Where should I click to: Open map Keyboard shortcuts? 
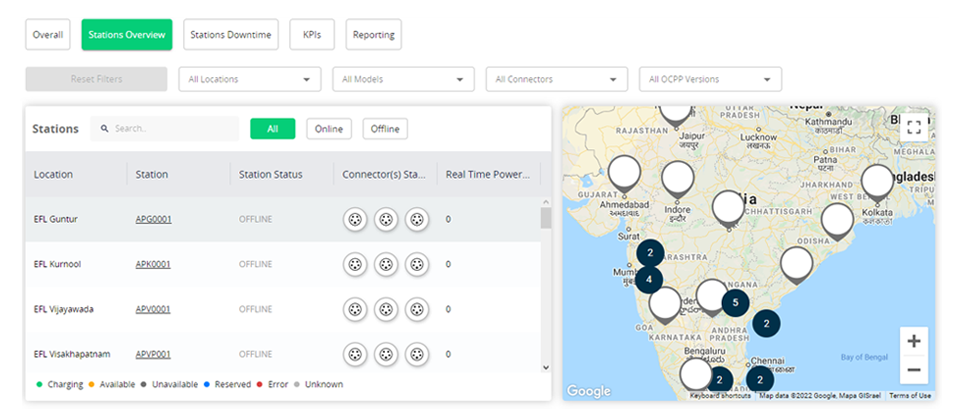(x=720, y=396)
